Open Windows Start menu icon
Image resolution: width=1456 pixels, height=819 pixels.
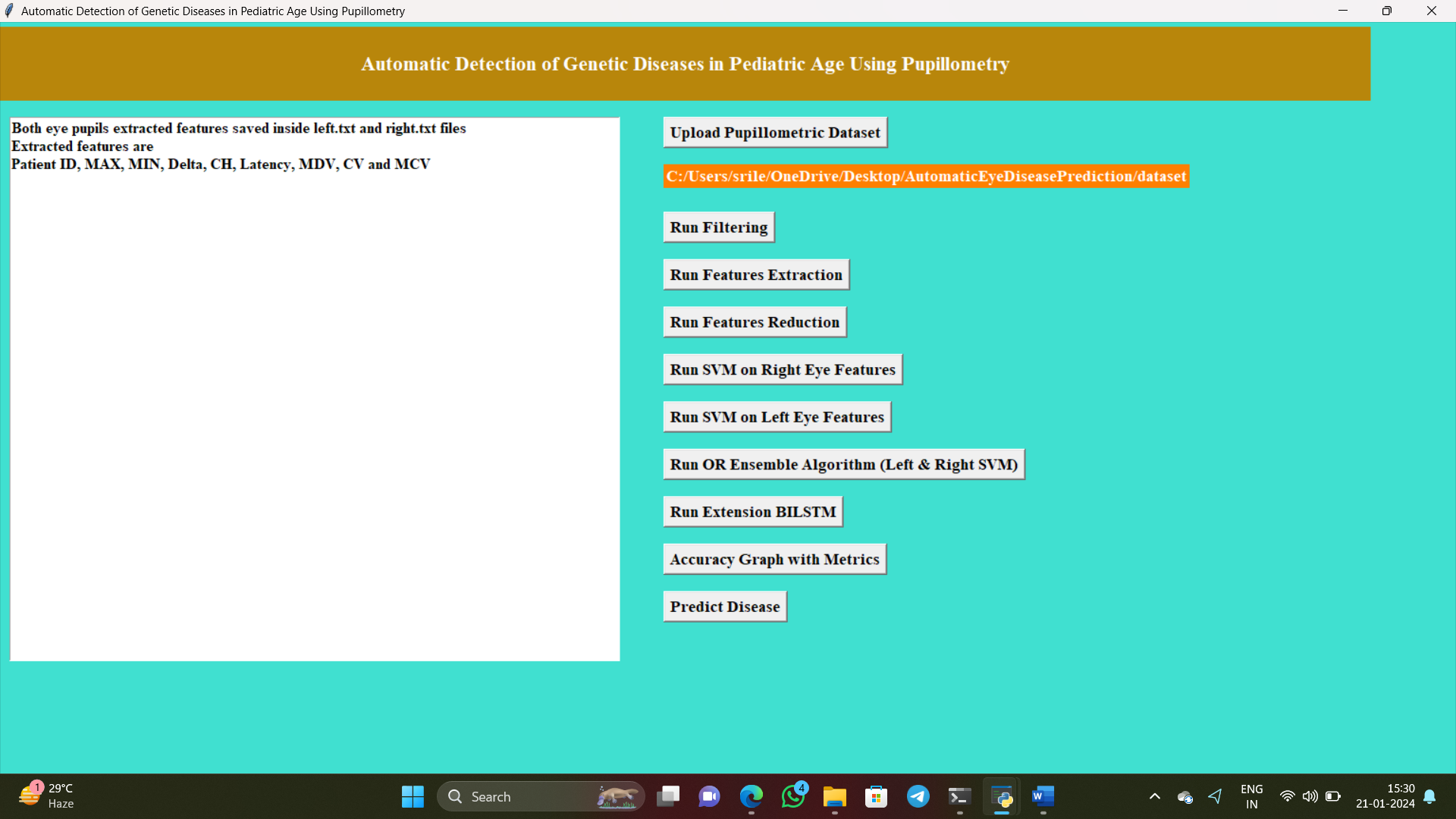[413, 796]
